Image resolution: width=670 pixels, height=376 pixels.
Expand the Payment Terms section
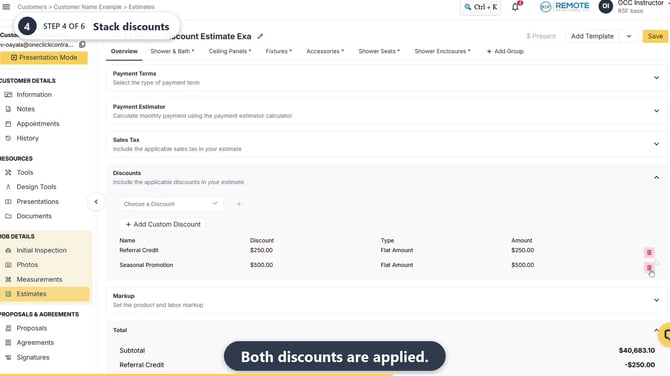pyautogui.click(x=656, y=78)
